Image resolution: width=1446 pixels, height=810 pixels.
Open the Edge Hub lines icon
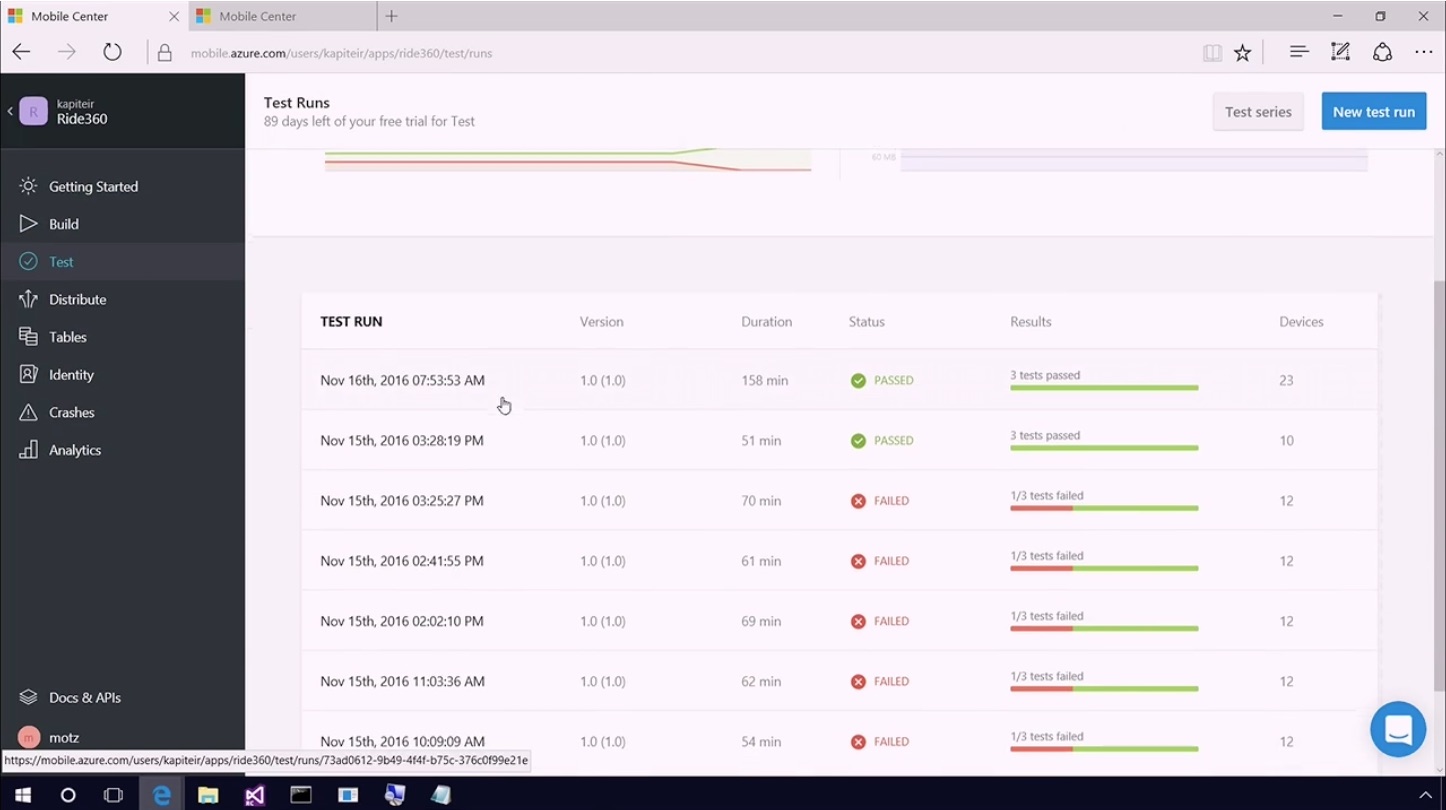pos(1298,52)
